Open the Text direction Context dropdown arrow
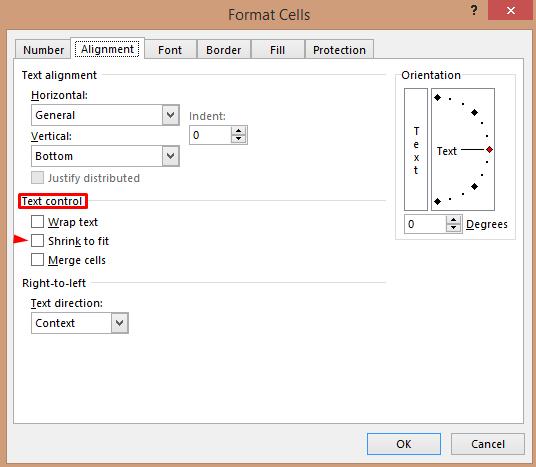The height and width of the screenshot is (467, 536). (120, 323)
